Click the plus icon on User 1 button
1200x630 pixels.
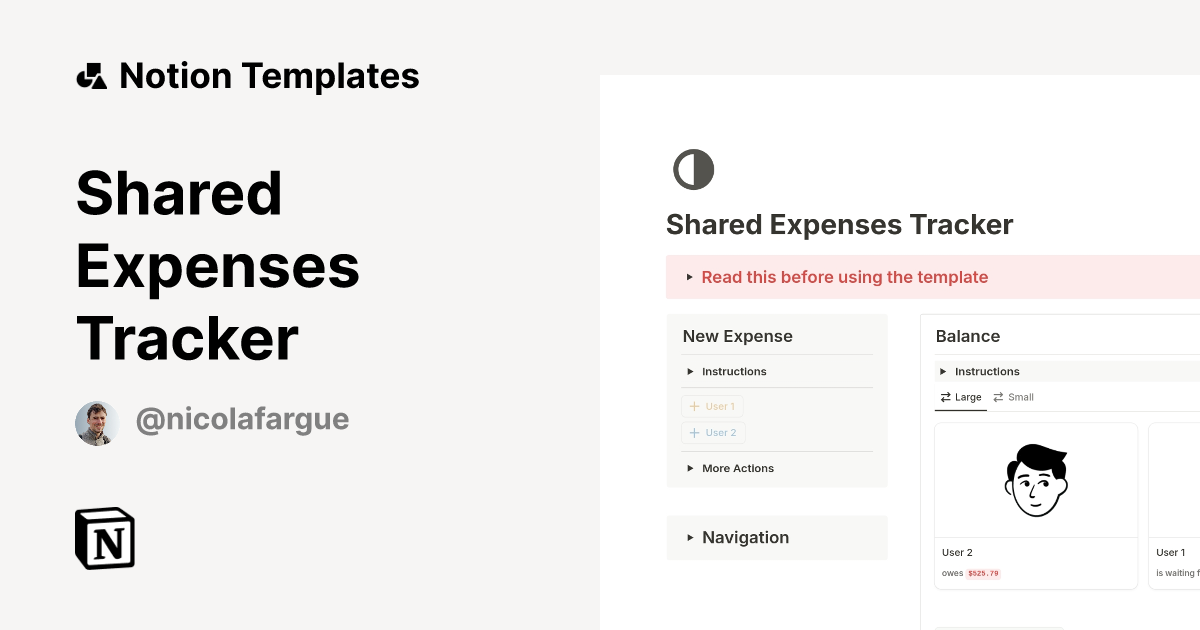pos(693,406)
